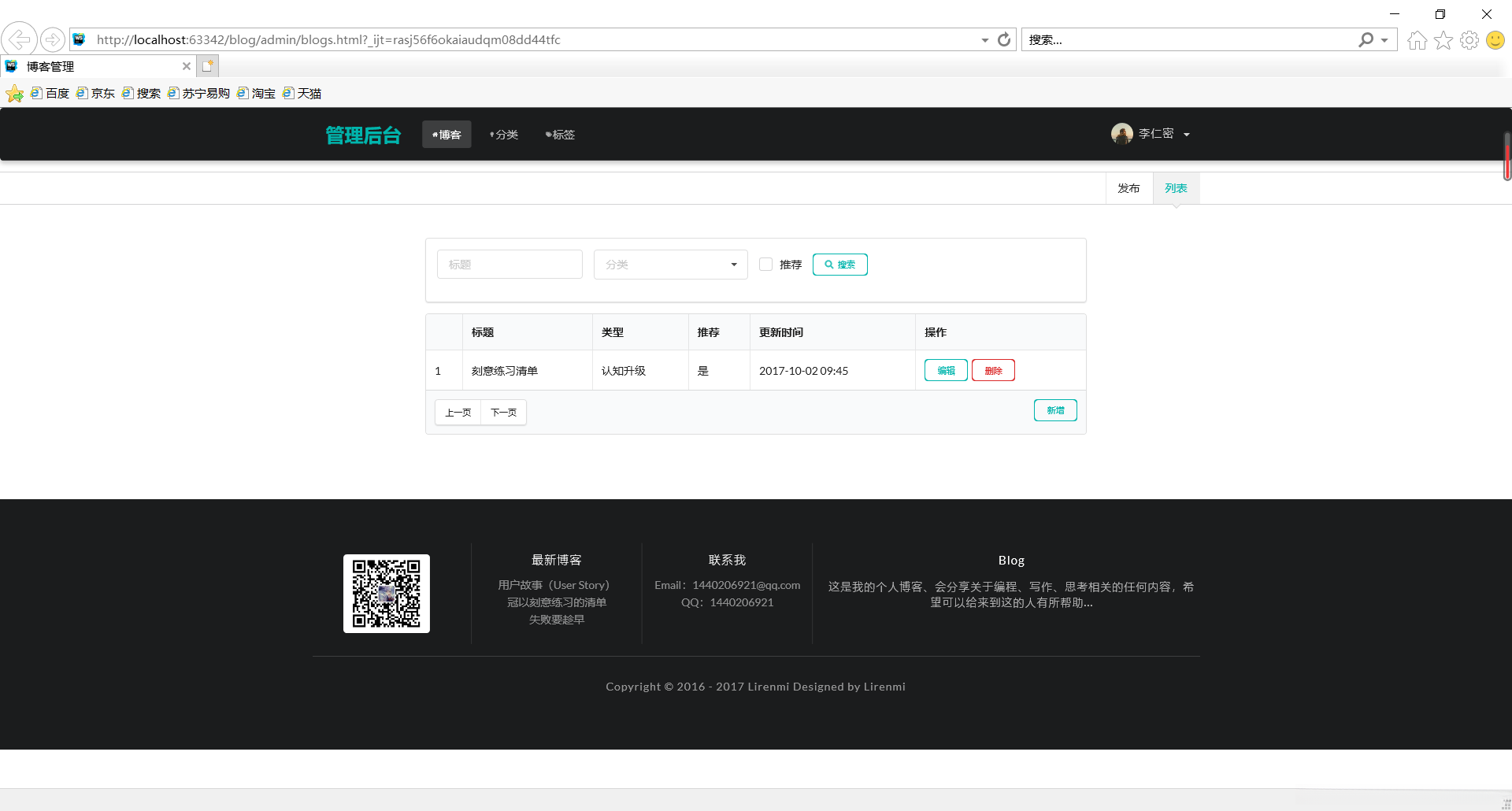Image resolution: width=1512 pixels, height=811 pixels.
Task: Click the user avatar photo of 李仁密
Action: tap(1123, 134)
